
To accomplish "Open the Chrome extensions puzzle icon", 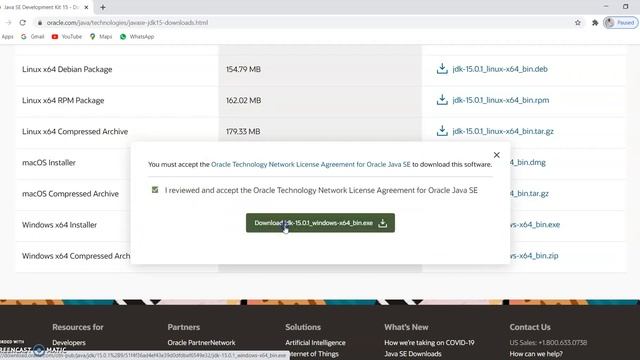I will click(x=595, y=22).
